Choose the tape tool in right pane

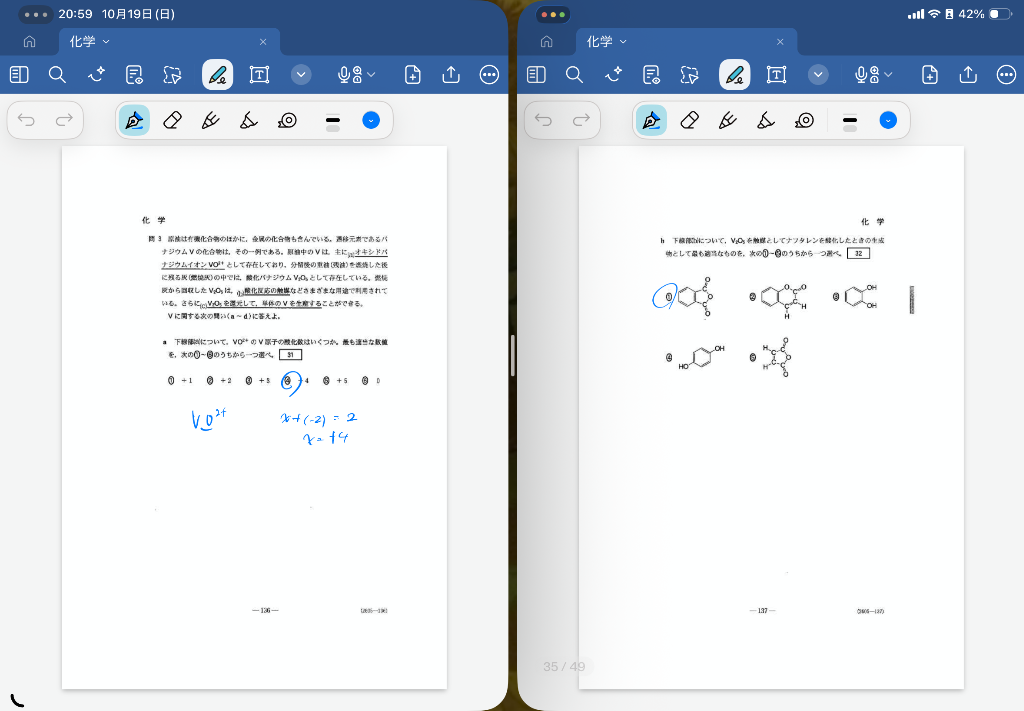[805, 121]
